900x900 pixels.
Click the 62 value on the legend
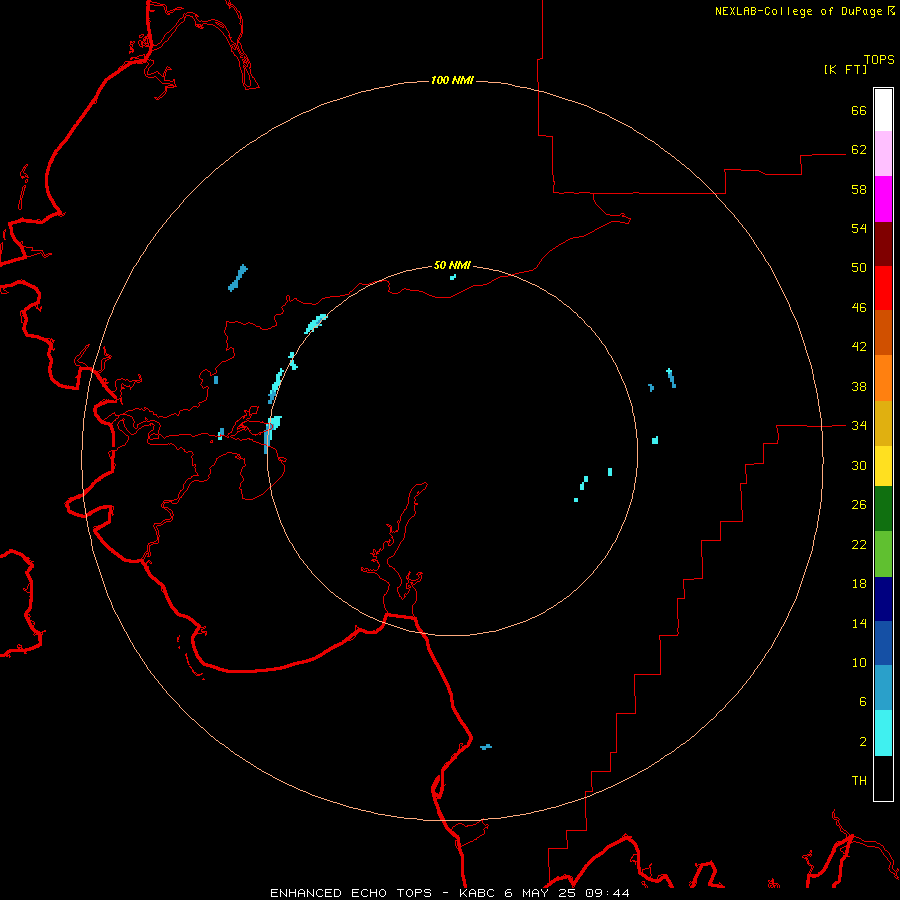pos(859,149)
